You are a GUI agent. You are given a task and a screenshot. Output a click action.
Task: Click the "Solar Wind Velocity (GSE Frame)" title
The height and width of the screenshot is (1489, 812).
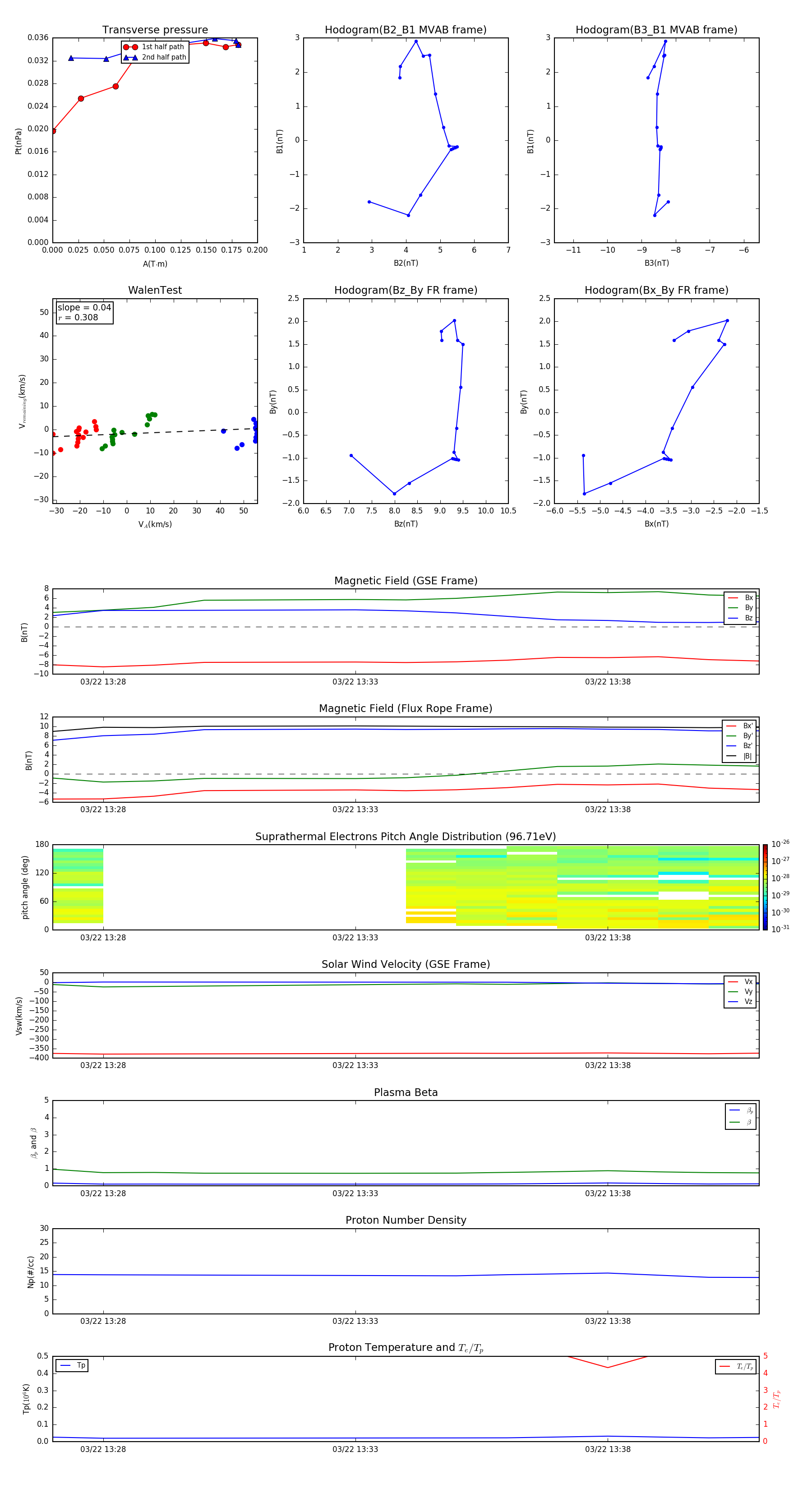[x=406, y=965]
